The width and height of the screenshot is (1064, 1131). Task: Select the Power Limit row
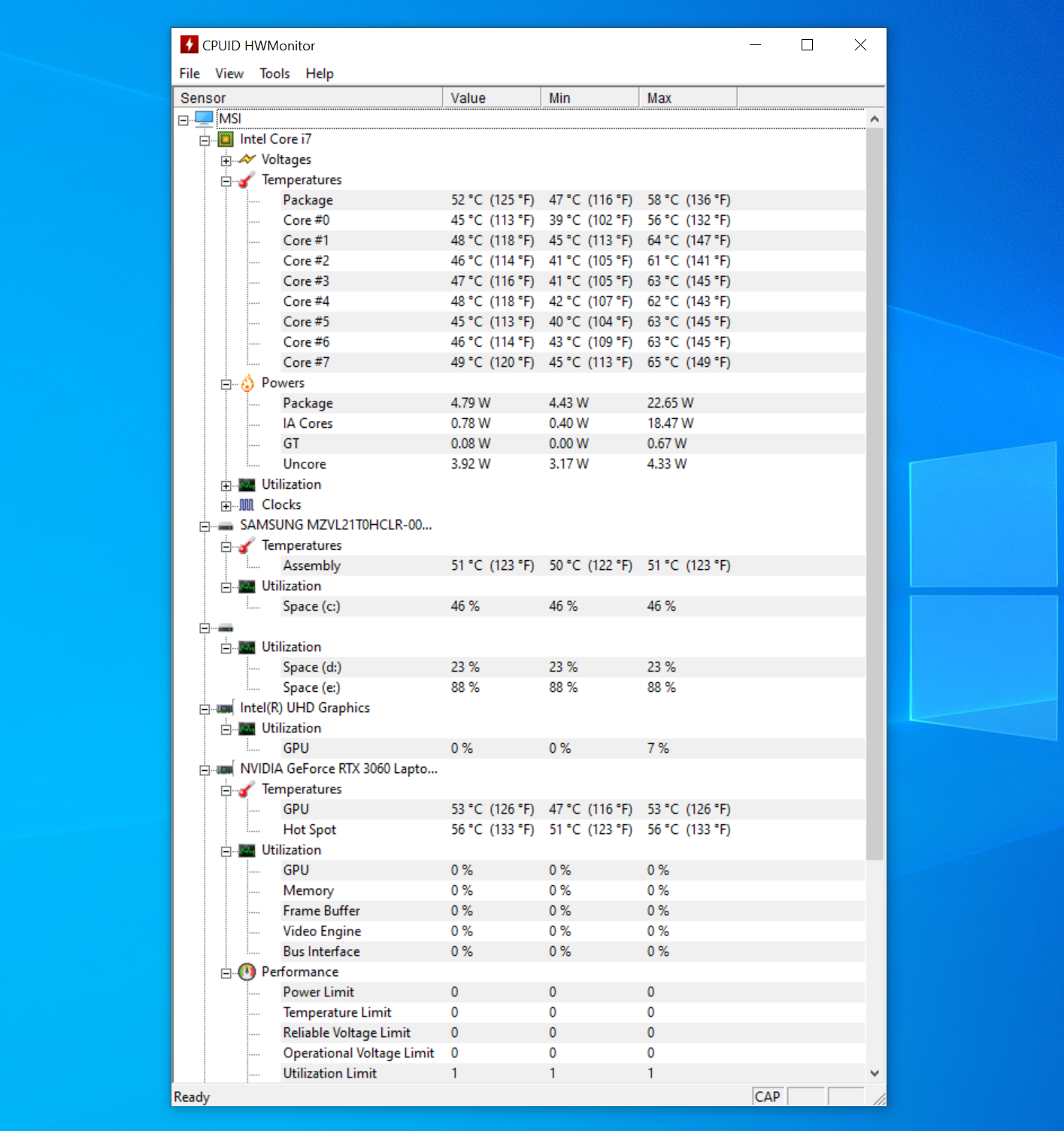point(572,992)
